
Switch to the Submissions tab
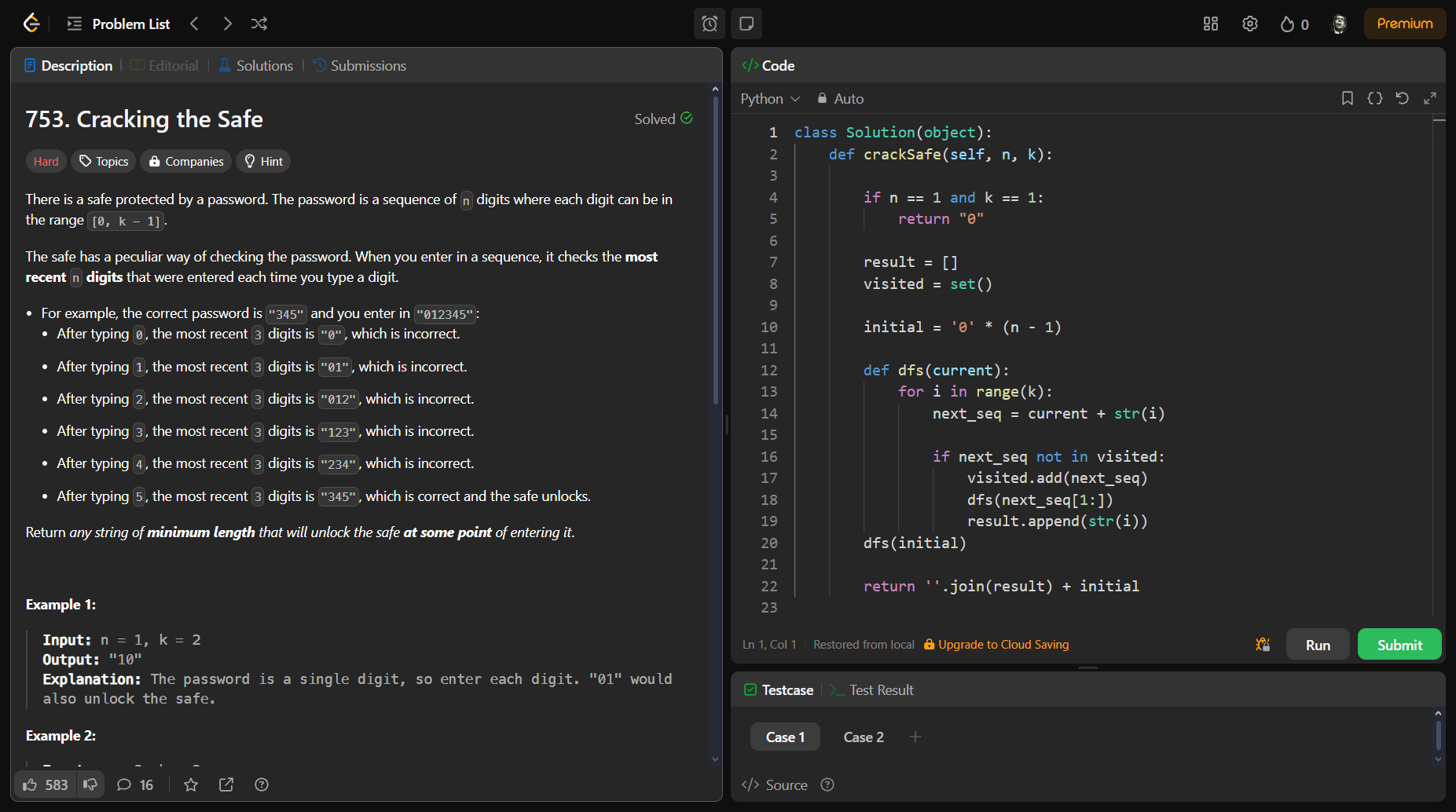coord(359,65)
